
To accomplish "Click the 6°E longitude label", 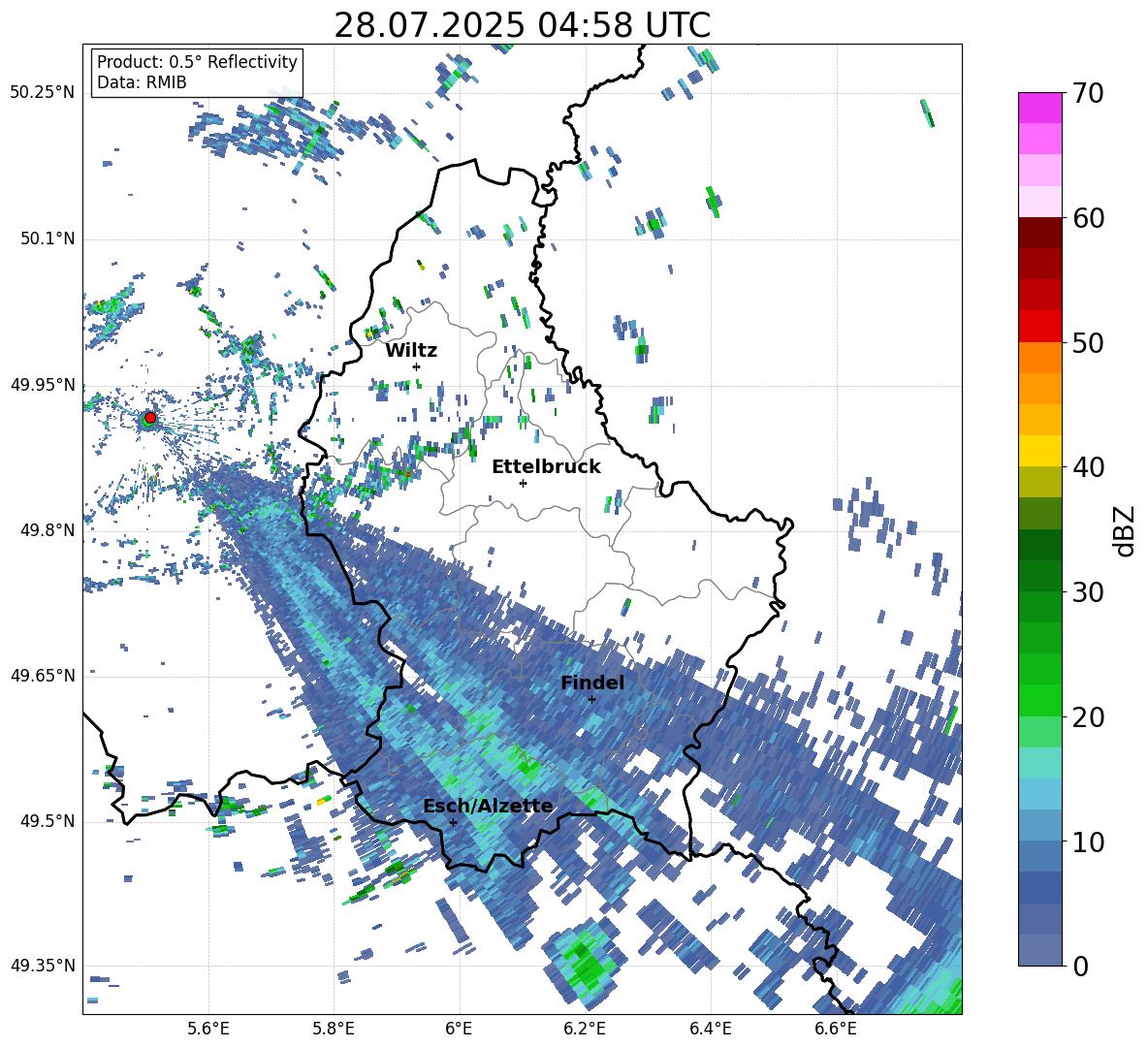I will coord(459,1029).
